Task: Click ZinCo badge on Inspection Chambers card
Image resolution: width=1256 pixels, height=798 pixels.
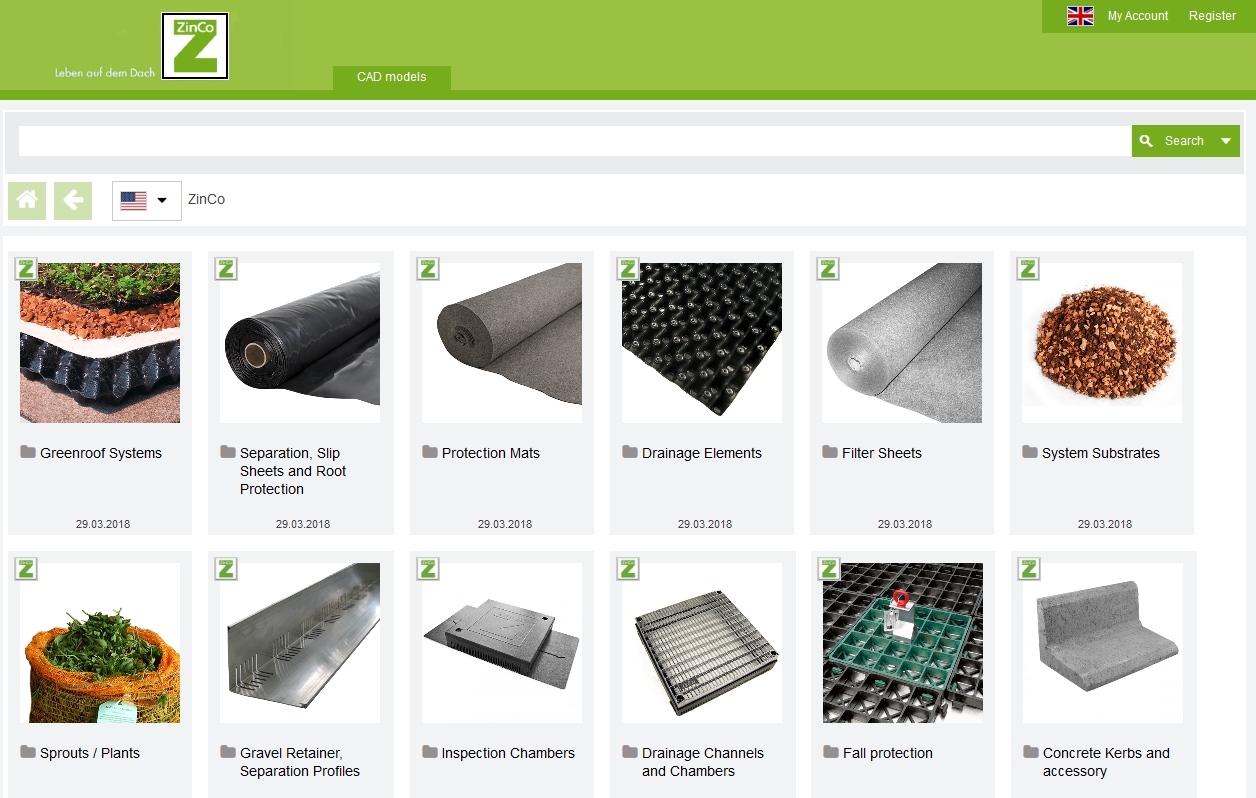Action: (428, 568)
